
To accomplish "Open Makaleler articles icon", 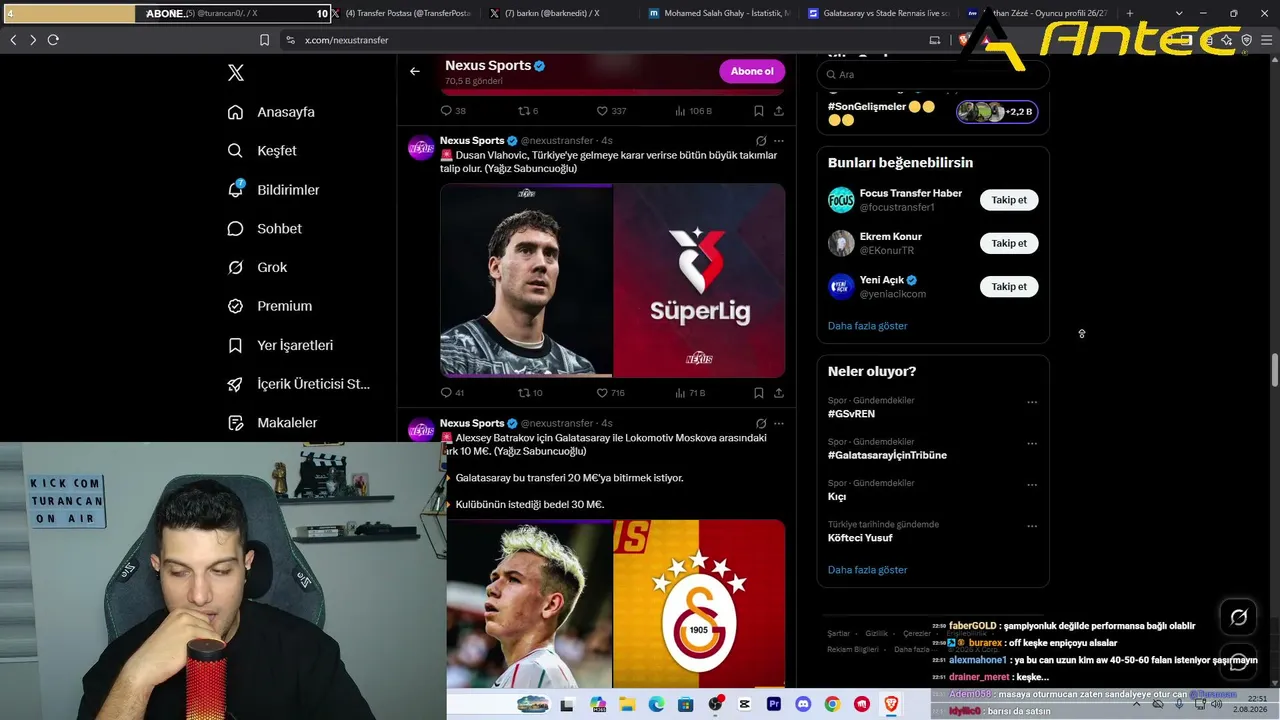I will (236, 423).
